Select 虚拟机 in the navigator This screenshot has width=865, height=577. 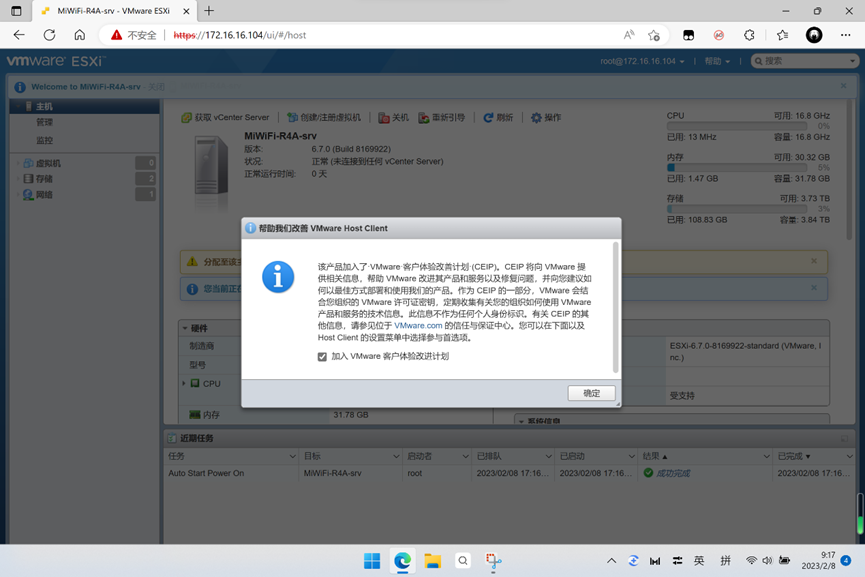tap(48, 163)
